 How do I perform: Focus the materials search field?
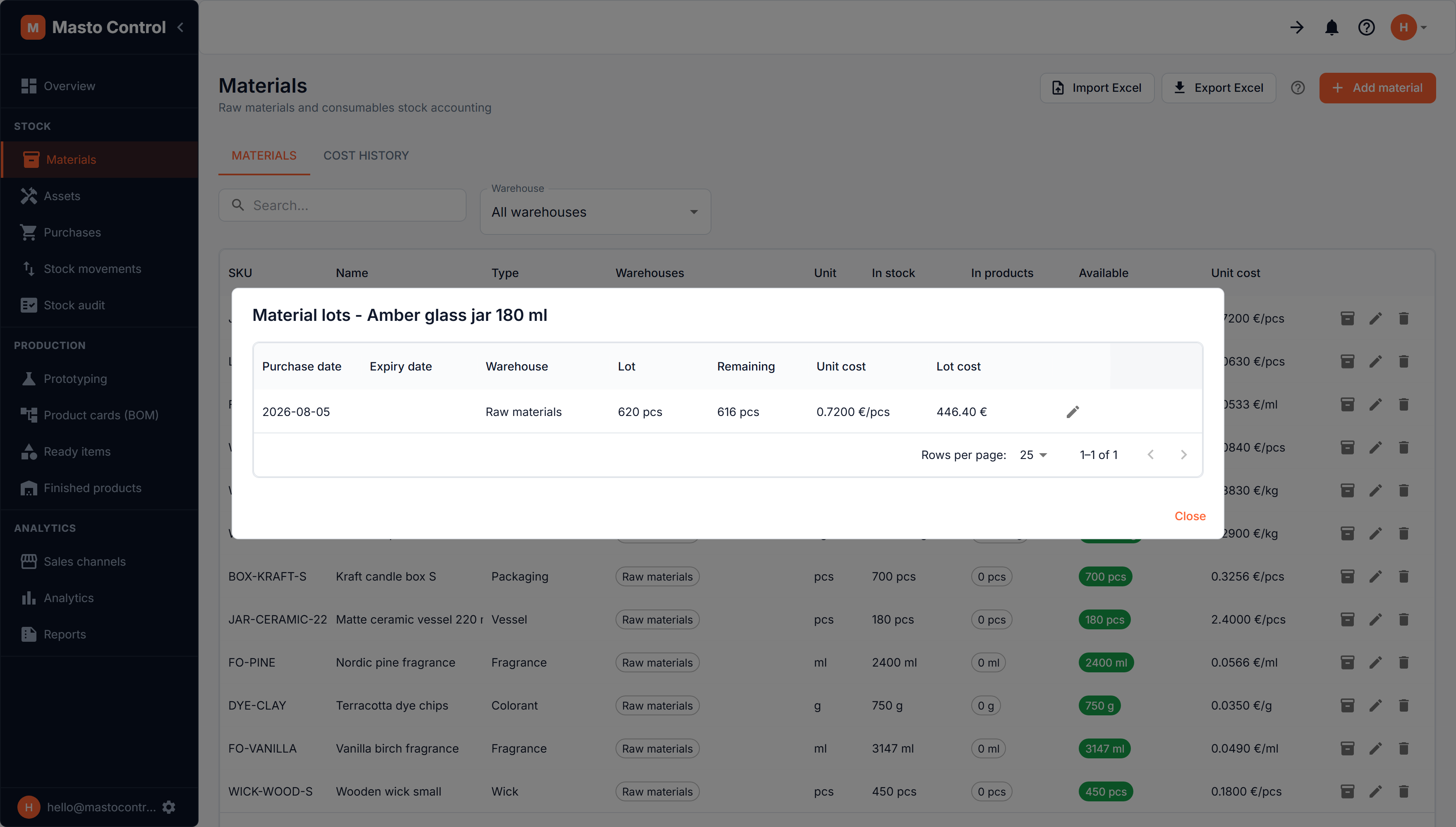point(342,205)
